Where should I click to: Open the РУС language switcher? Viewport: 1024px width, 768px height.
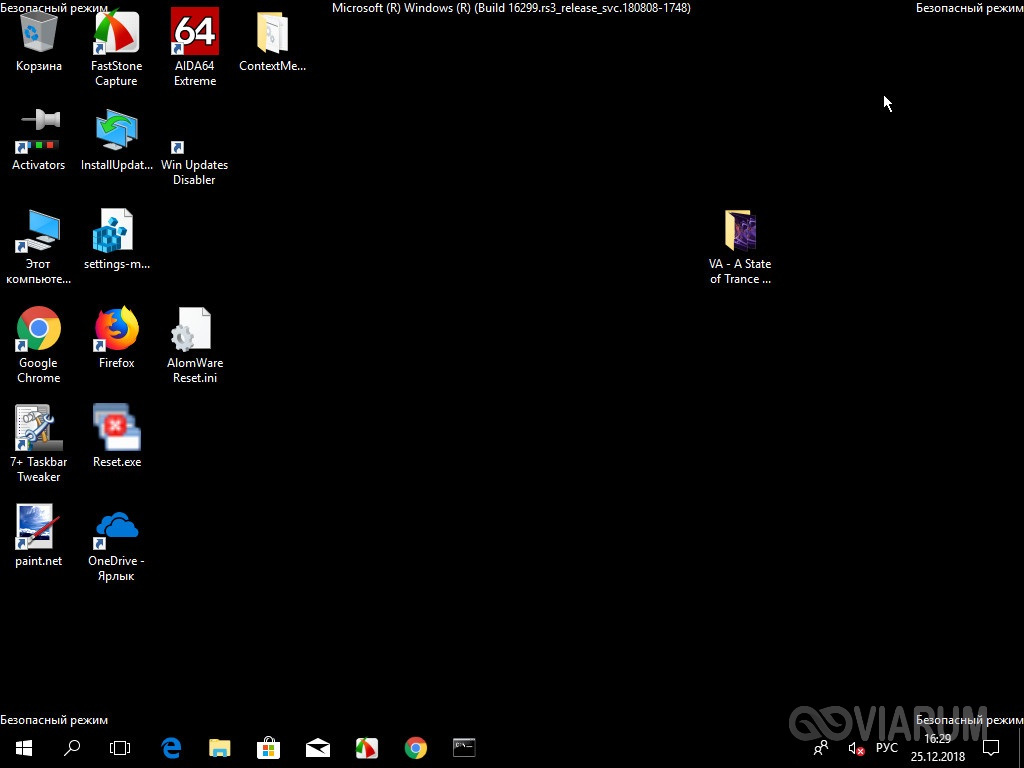887,748
